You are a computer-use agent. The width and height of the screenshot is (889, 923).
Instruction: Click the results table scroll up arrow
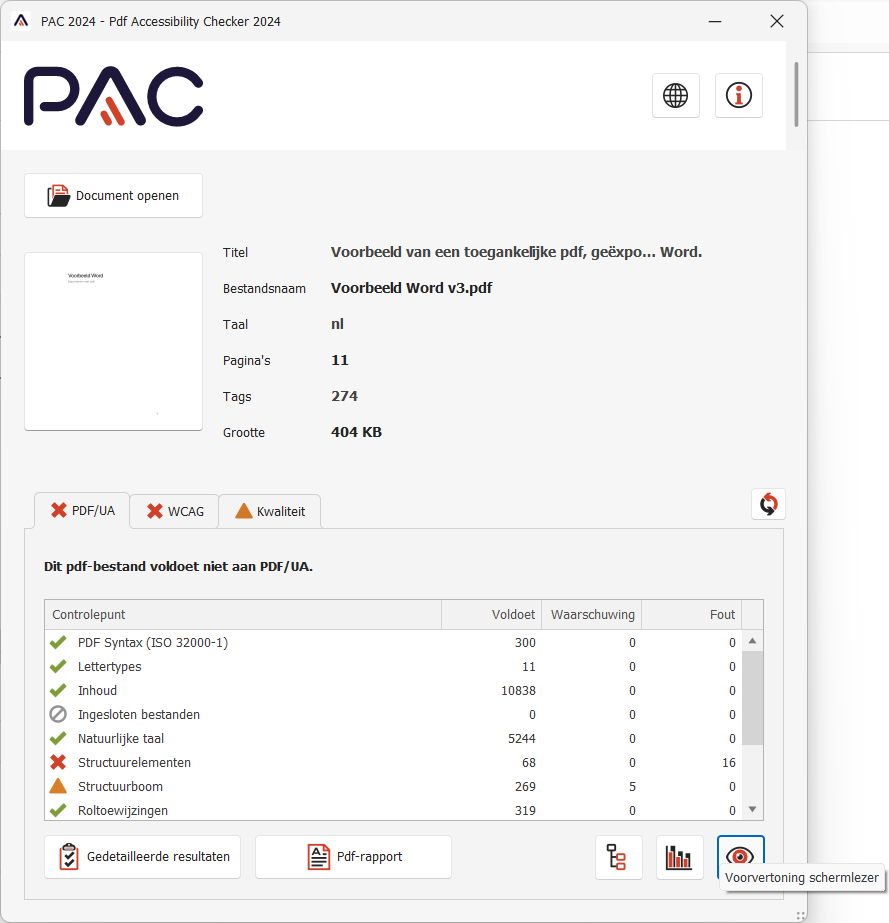click(752, 640)
